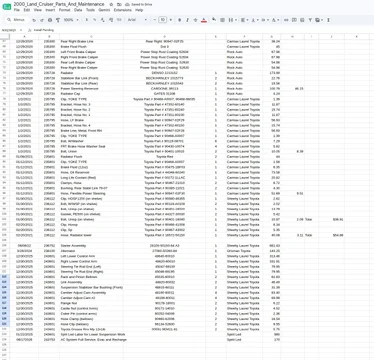Open the Horizontal align dropdown
Viewport: 374px width, 360px height.
pos(244,20)
